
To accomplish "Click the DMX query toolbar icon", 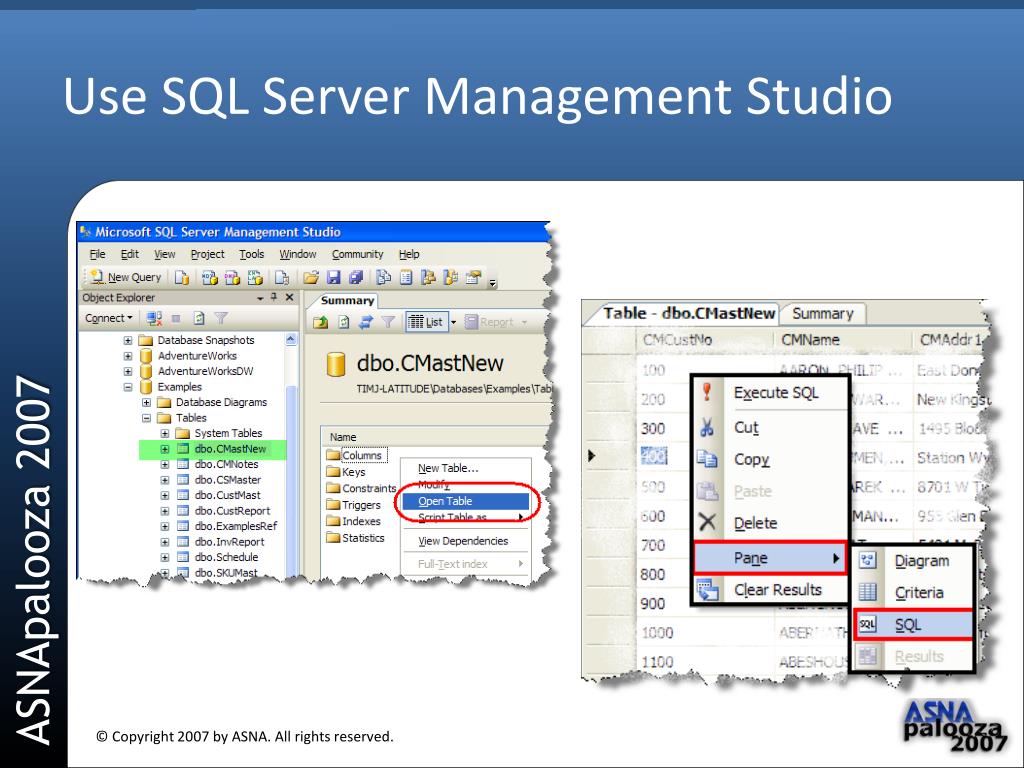I will pyautogui.click(x=232, y=278).
